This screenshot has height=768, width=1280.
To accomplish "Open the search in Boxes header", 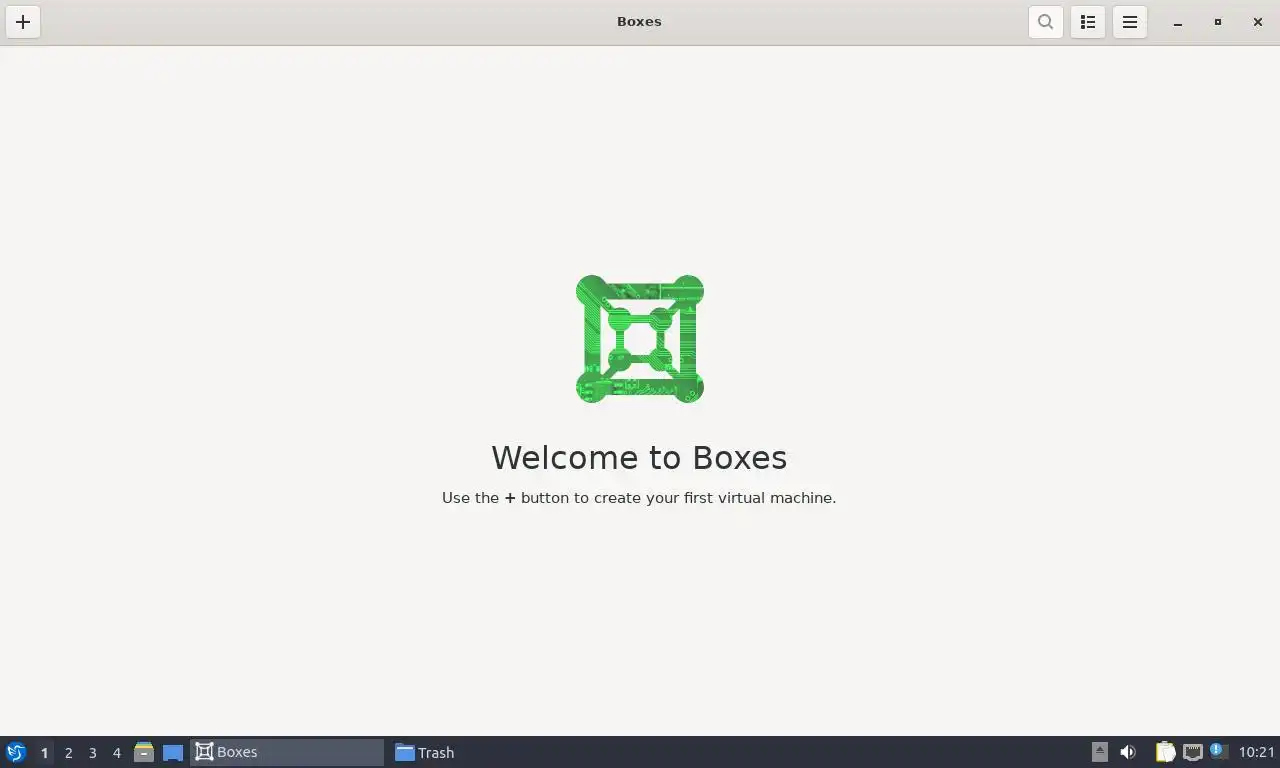I will 1045,22.
